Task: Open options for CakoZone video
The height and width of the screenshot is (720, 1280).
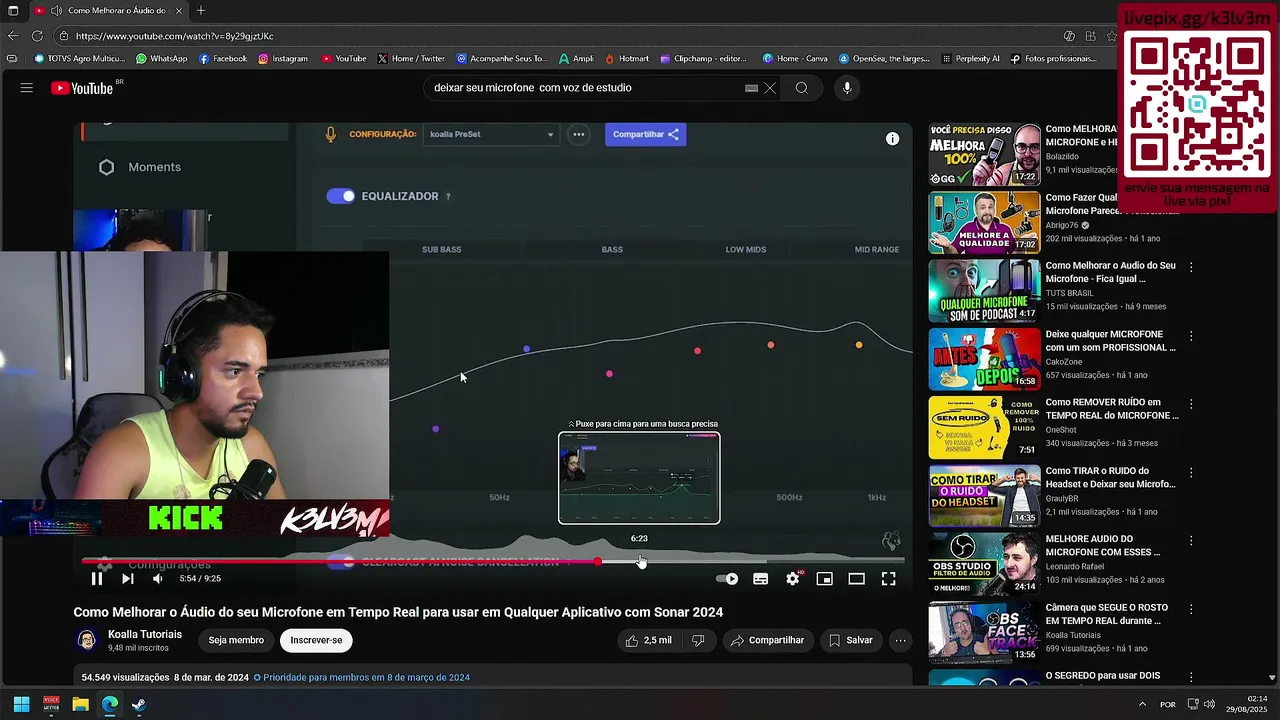Action: pyautogui.click(x=1190, y=336)
